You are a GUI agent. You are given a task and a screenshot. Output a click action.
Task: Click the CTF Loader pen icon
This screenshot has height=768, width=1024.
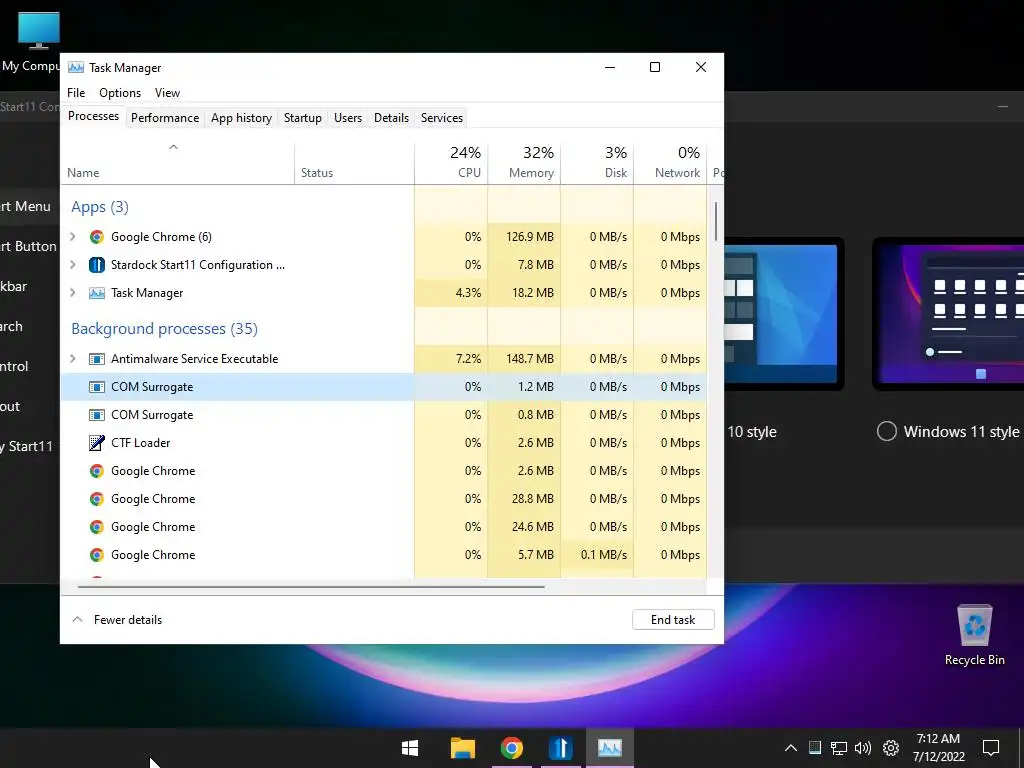coord(97,443)
